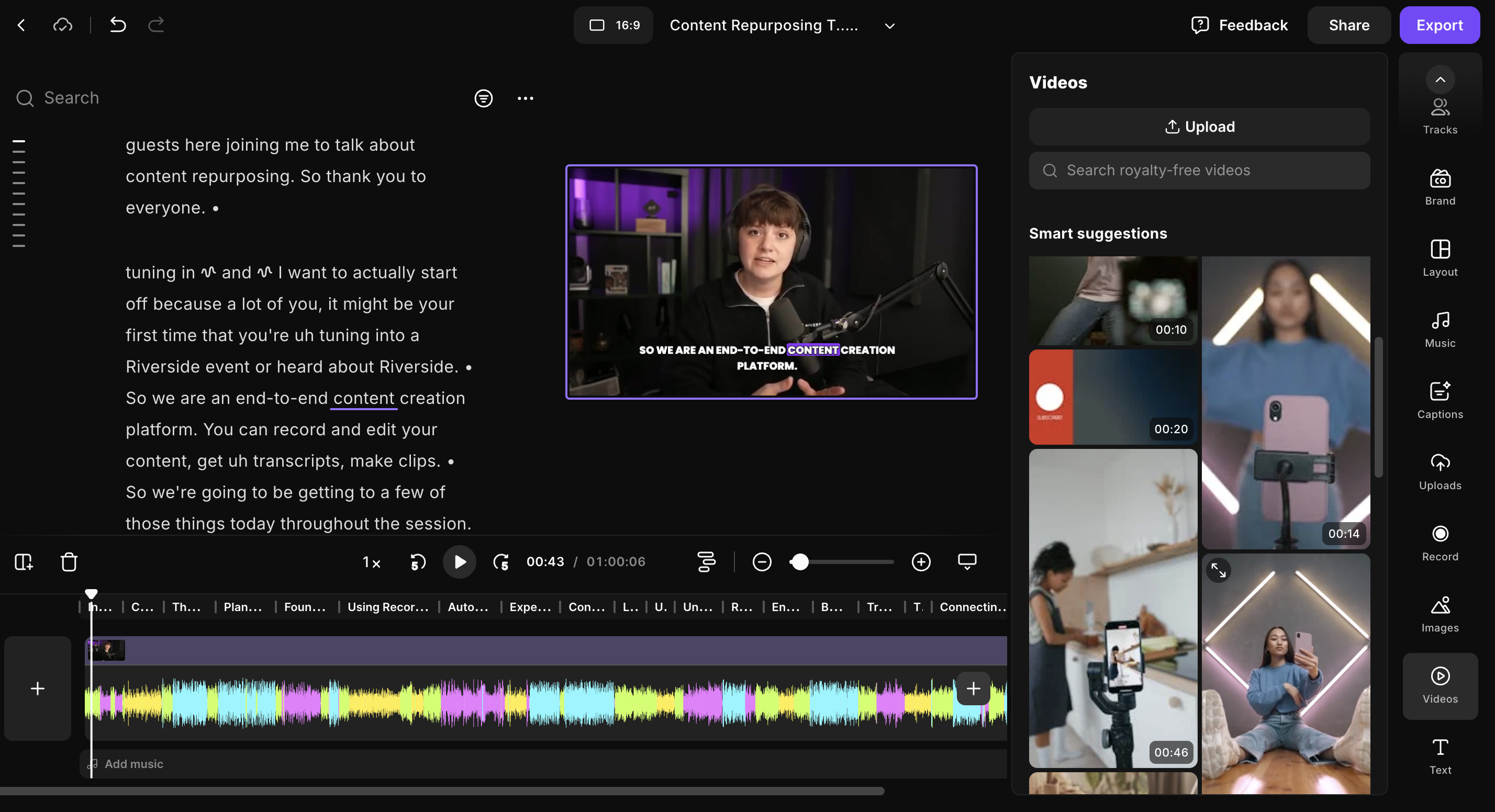Rewind playback five seconds
Screen dimensions: 1495x812
point(418,561)
